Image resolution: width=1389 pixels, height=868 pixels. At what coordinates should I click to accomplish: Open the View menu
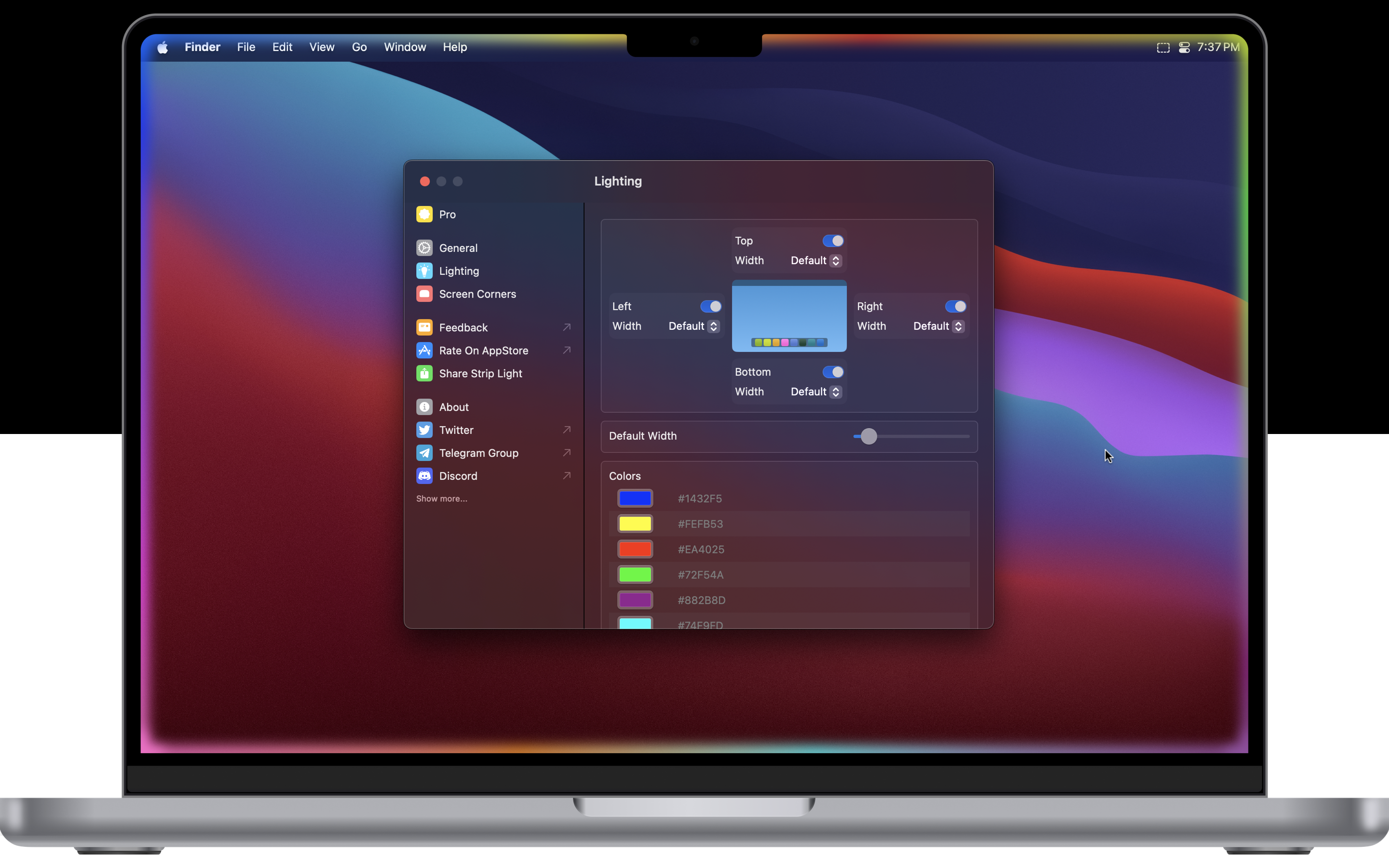[x=322, y=47]
